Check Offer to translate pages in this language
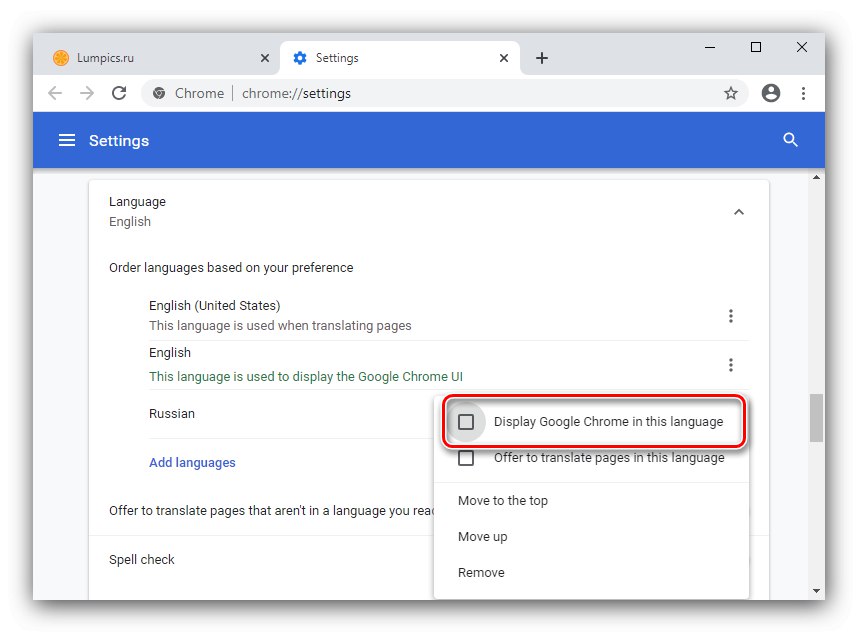The width and height of the screenshot is (858, 633). 466,458
